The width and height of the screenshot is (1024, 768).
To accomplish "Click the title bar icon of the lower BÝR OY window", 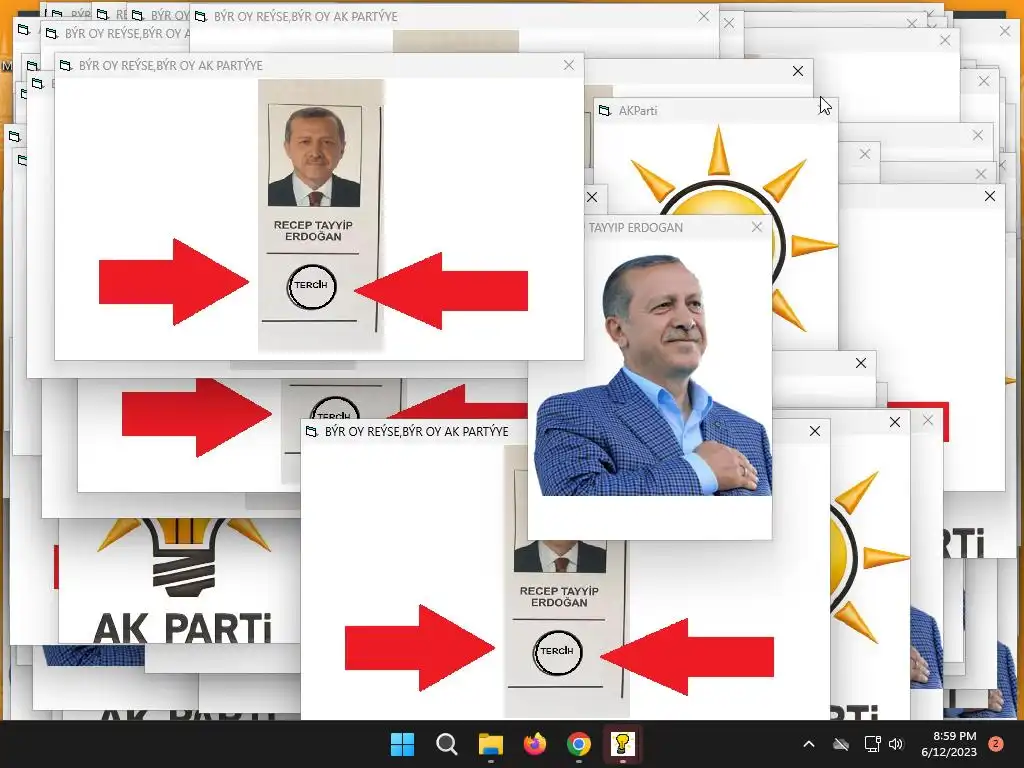I will (x=312, y=431).
